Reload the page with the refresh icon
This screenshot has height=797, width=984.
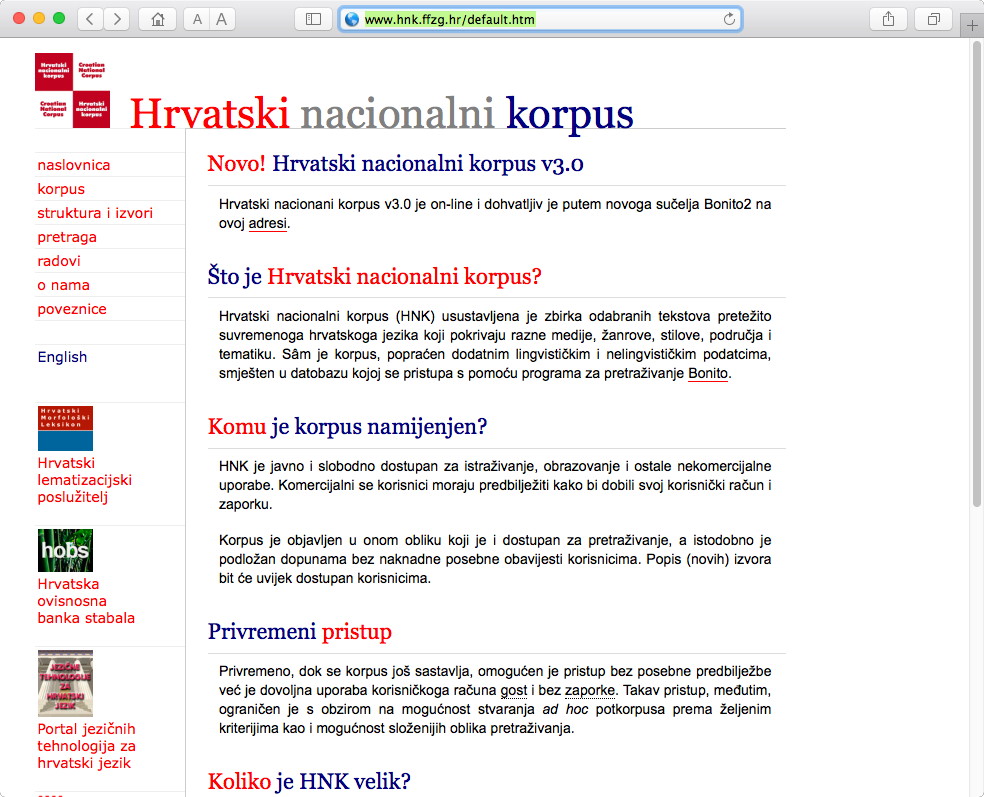point(729,19)
